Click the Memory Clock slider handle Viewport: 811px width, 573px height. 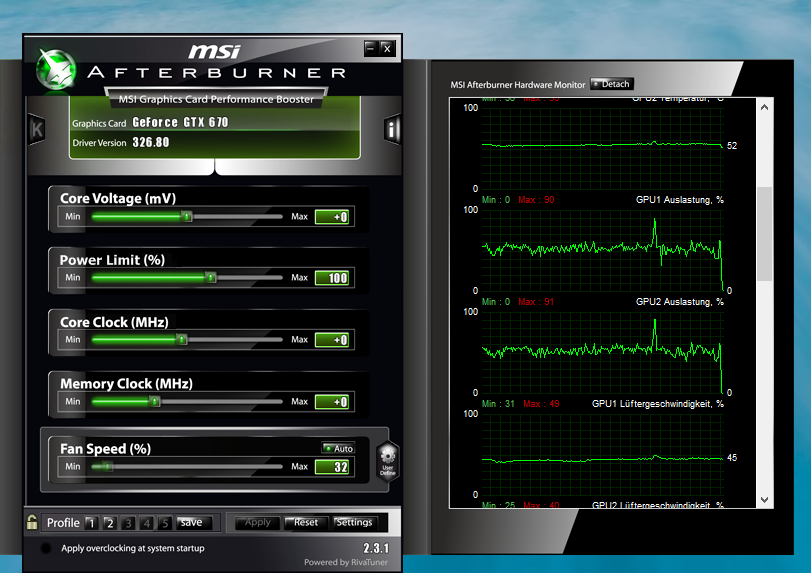[155, 401]
